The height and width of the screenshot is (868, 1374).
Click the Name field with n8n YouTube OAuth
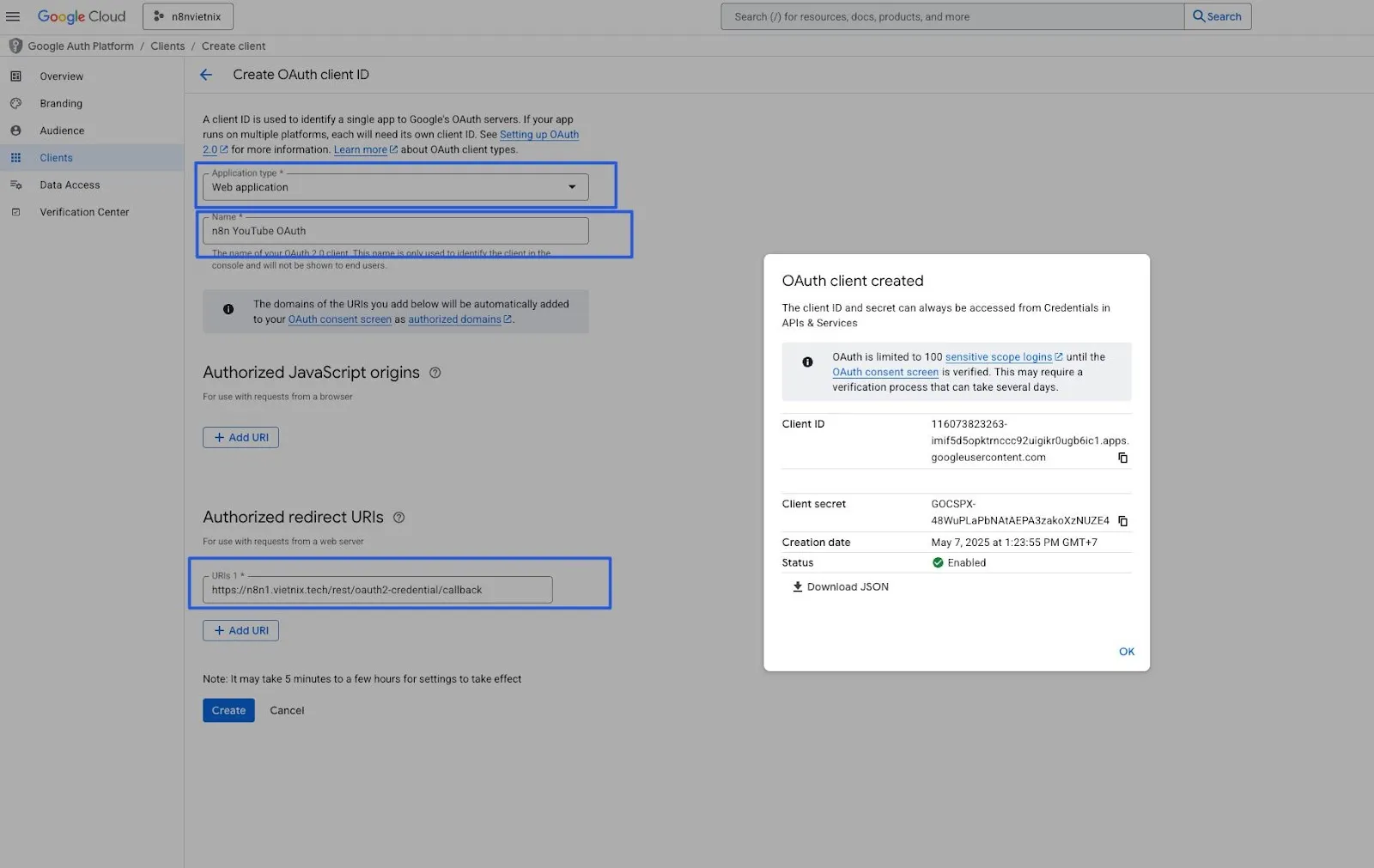395,231
